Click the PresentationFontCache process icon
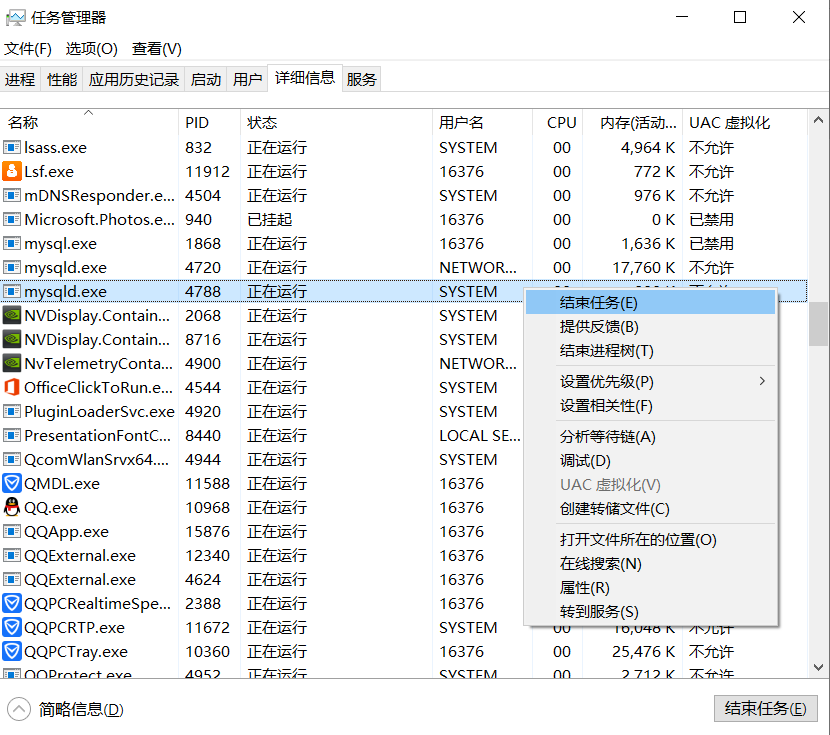The image size is (830, 735). click(12, 435)
